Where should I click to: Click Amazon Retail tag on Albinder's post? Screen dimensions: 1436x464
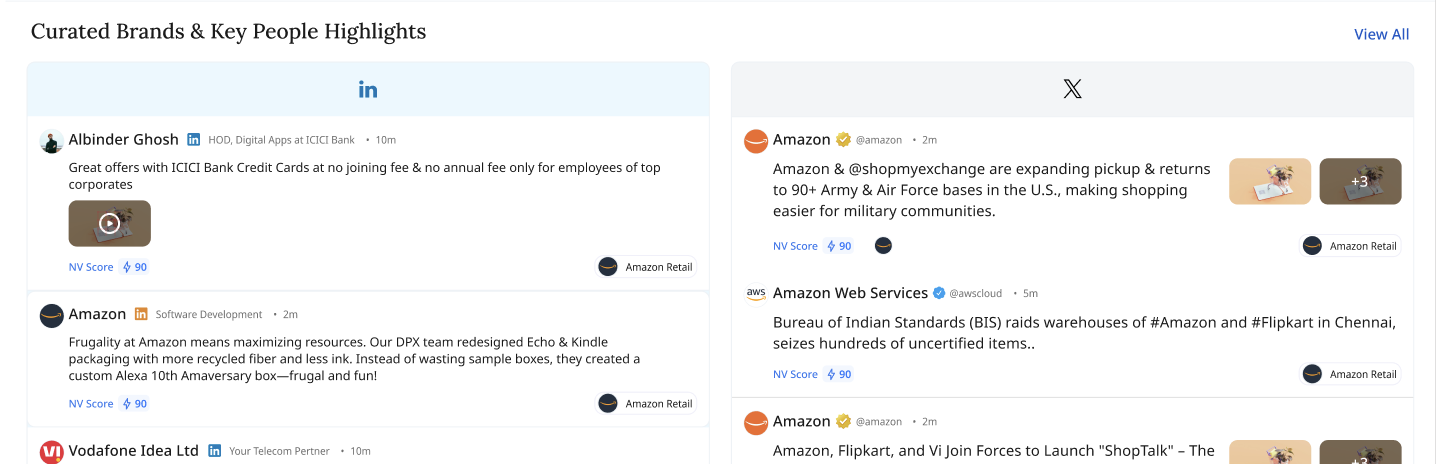click(x=646, y=267)
